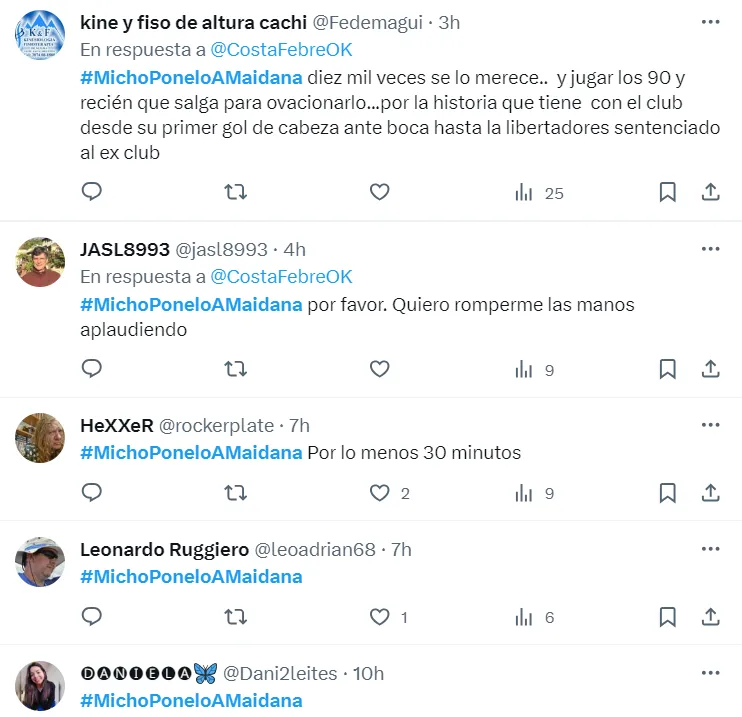Viewport: 742px width, 717px height.
Task: Open more options for the JASL8993 tweet
Action: 710,248
